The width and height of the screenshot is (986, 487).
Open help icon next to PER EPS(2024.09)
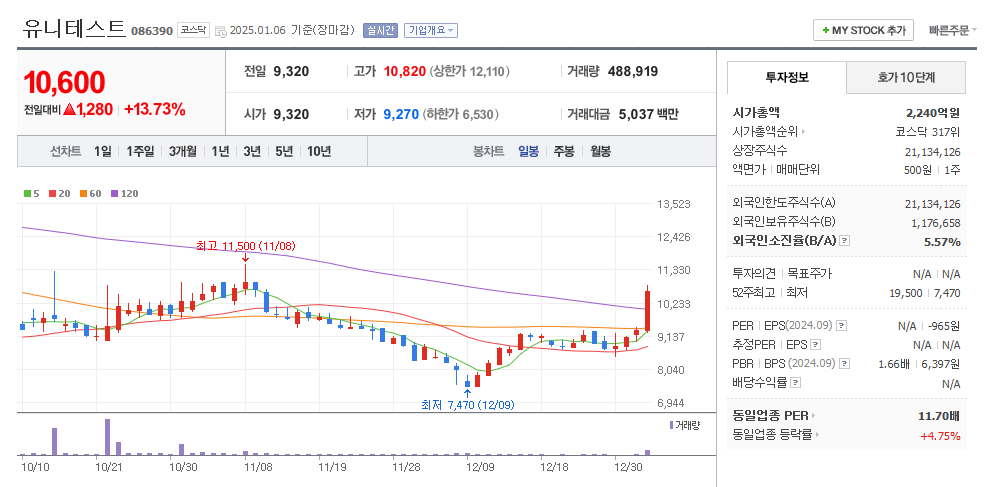pyautogui.click(x=841, y=325)
